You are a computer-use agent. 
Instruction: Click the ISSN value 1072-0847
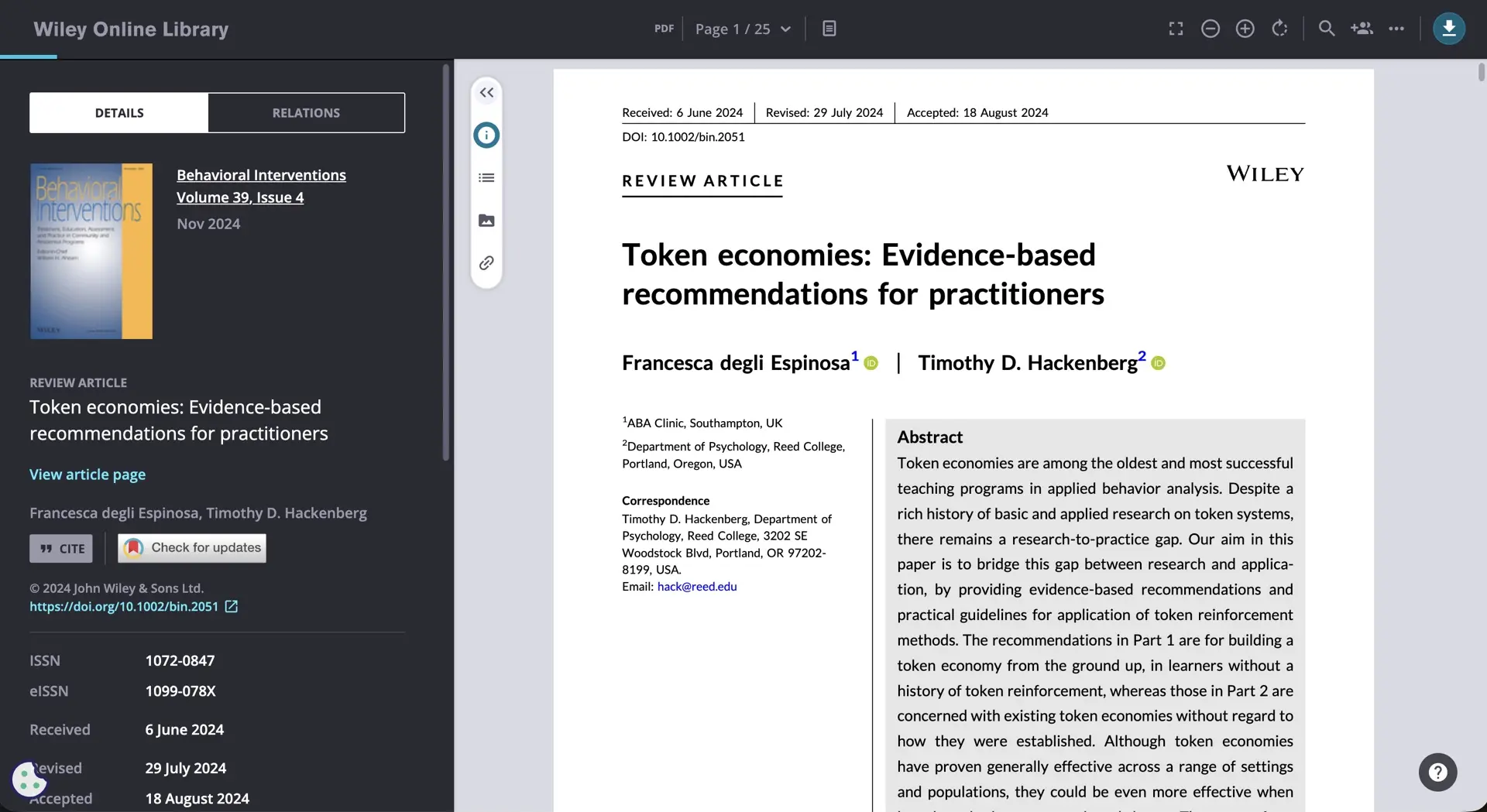[x=180, y=661]
